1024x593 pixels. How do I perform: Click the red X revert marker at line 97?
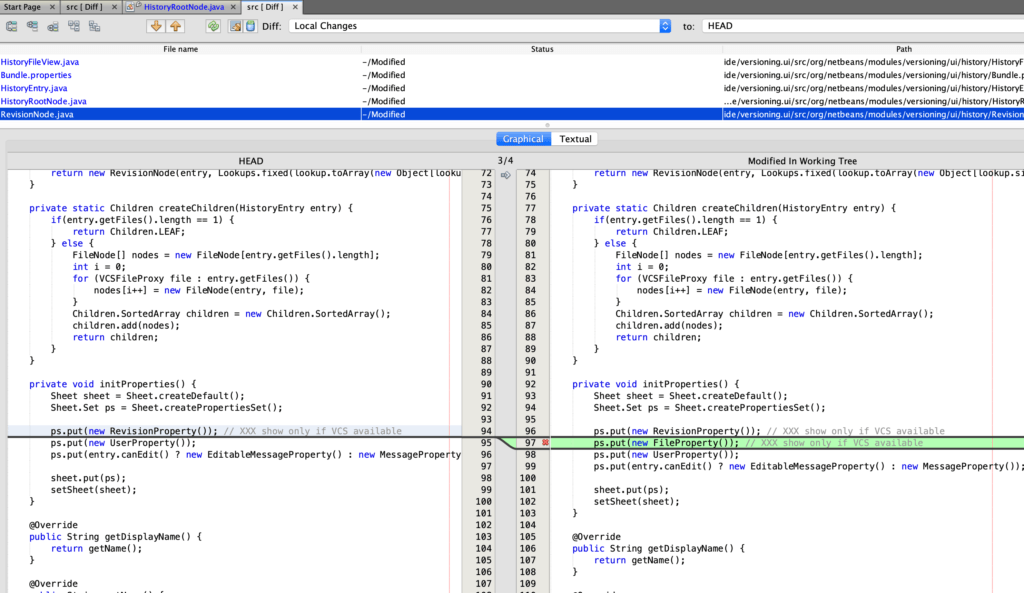545,442
